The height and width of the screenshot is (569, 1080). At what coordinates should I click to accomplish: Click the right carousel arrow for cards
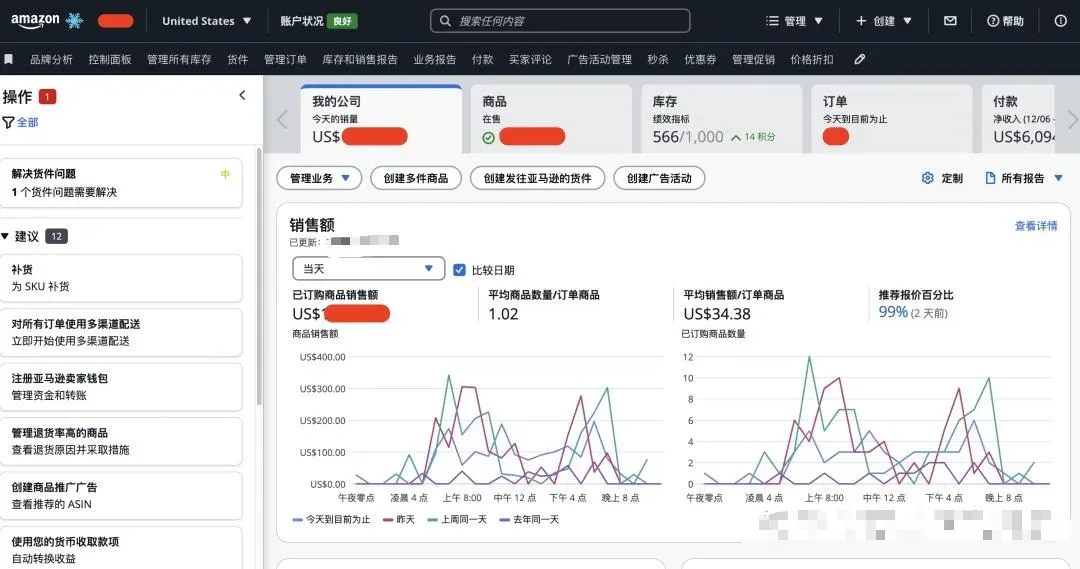pyautogui.click(x=1072, y=119)
